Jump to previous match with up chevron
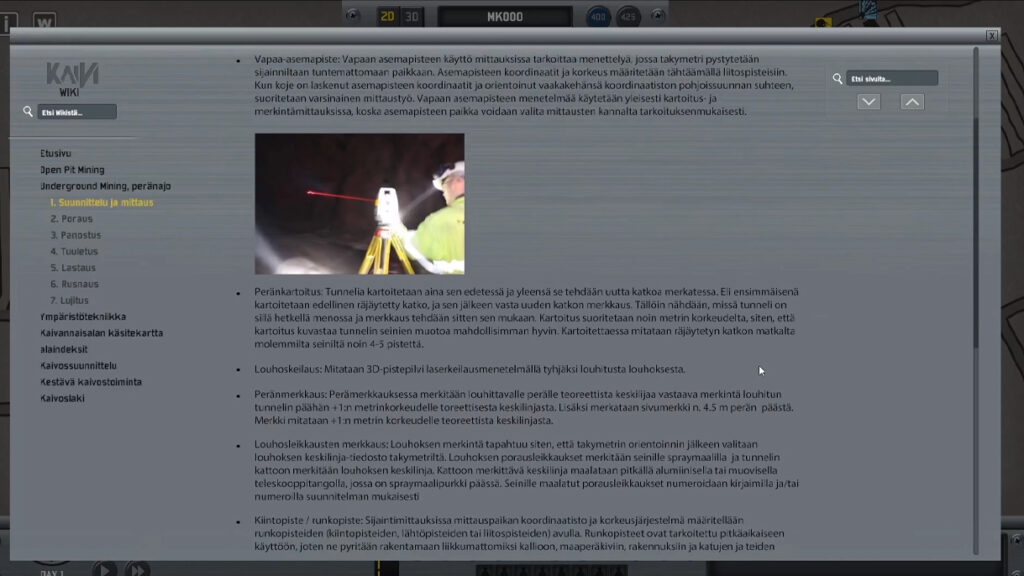The image size is (1024, 576). [912, 102]
